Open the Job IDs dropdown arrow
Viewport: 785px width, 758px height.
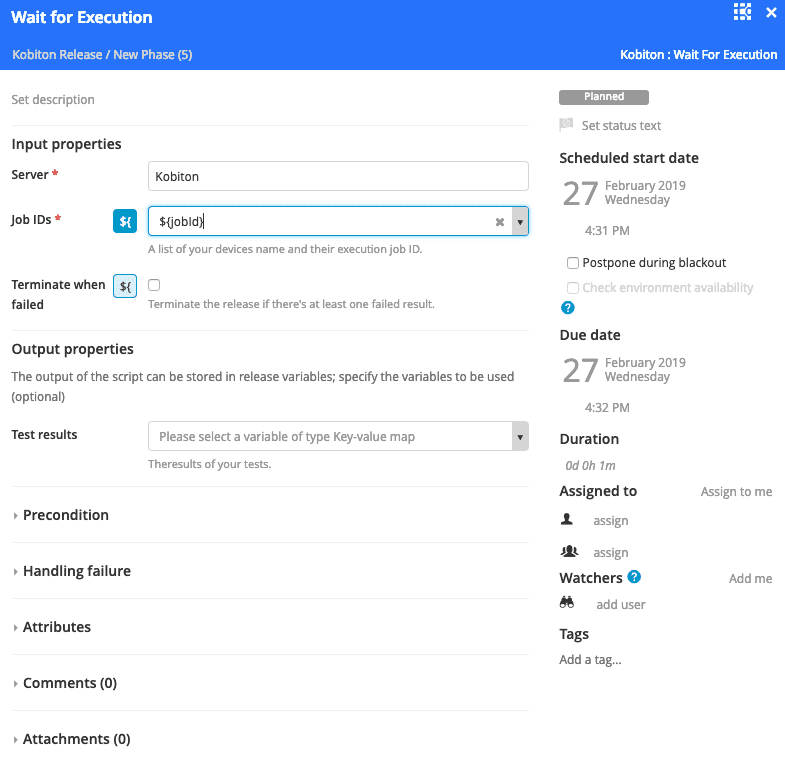point(520,222)
